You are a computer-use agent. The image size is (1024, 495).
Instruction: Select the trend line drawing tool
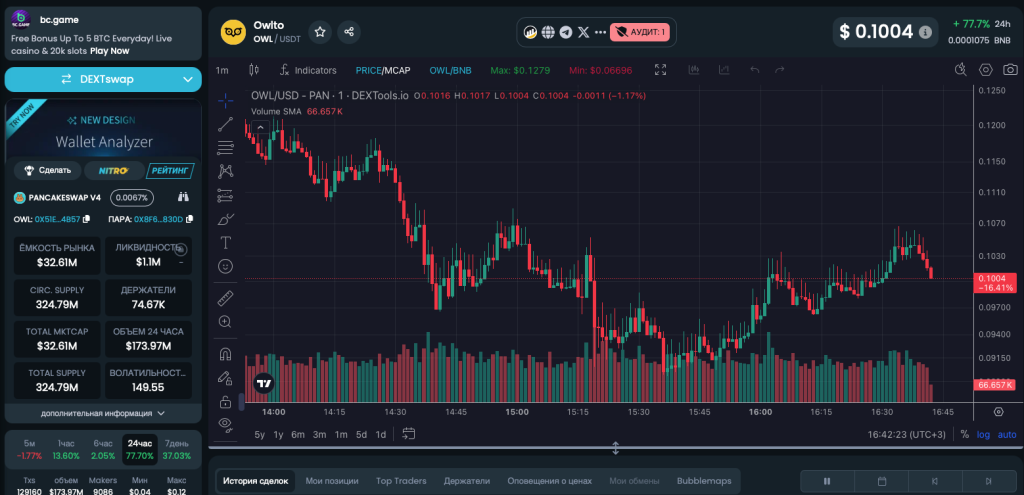[x=226, y=124]
